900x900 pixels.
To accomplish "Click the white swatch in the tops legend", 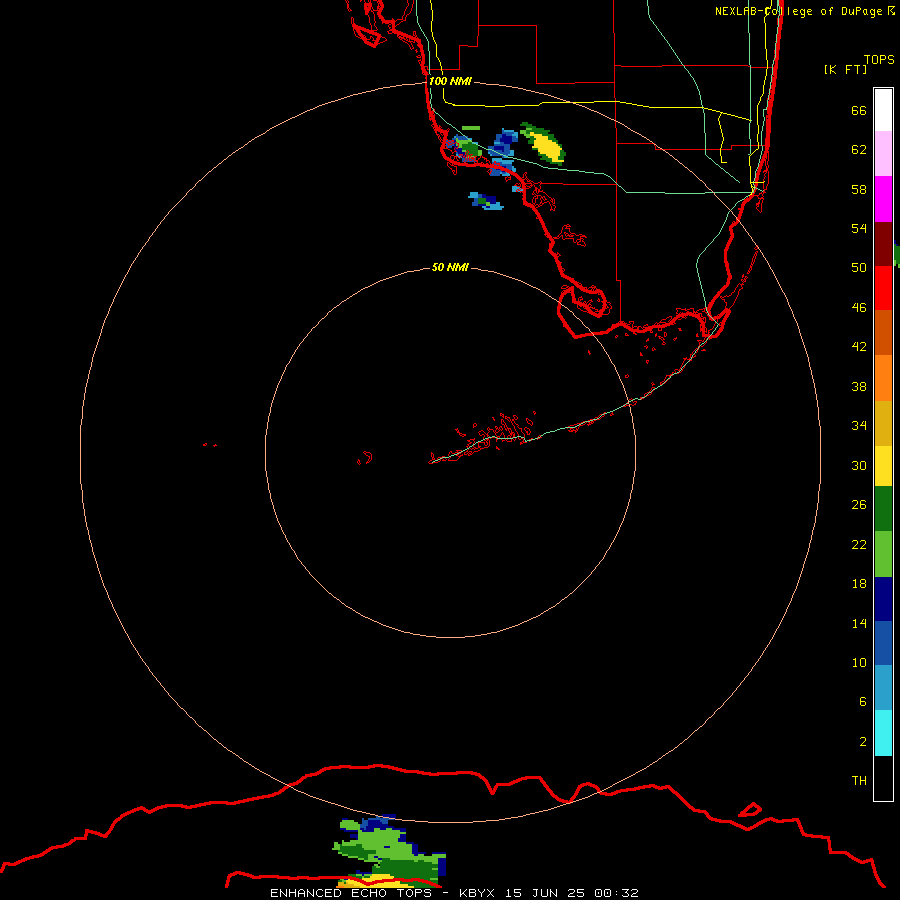I will [883, 110].
